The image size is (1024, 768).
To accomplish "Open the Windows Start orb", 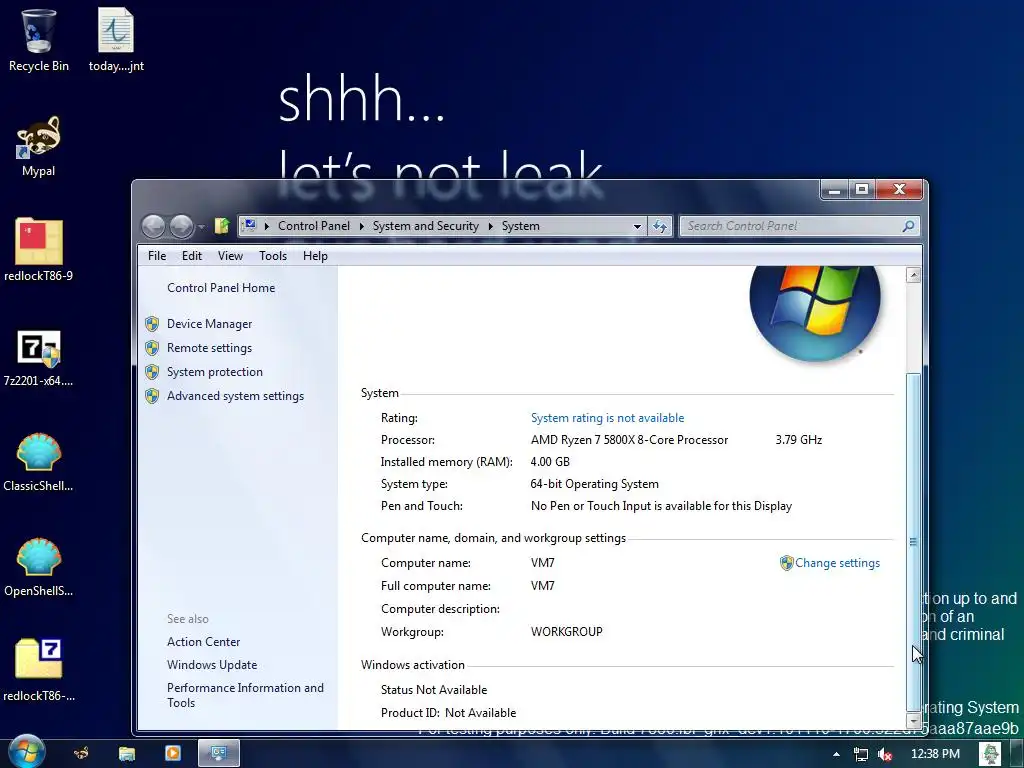I will click(x=27, y=752).
